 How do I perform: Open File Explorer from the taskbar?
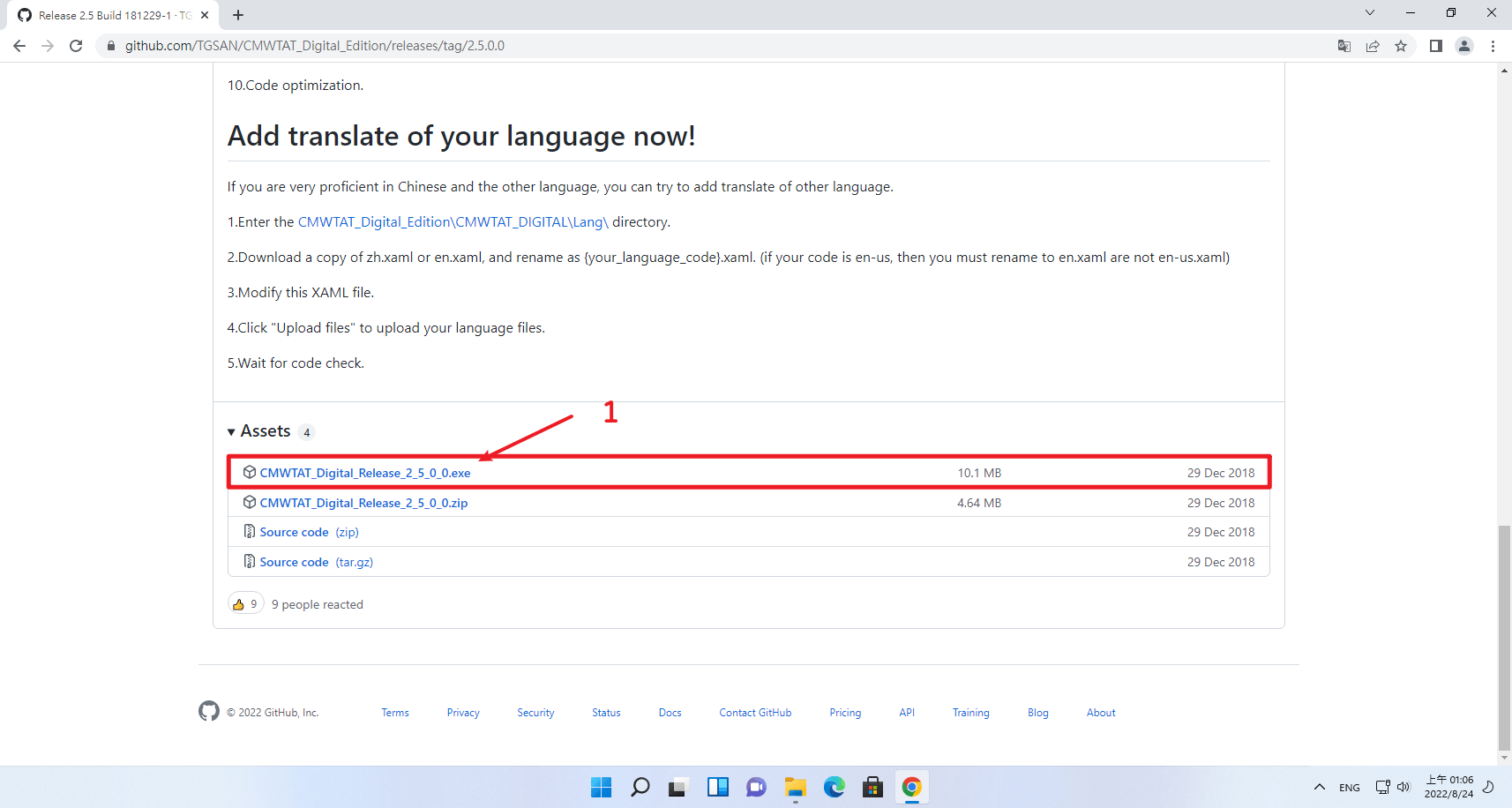795,787
